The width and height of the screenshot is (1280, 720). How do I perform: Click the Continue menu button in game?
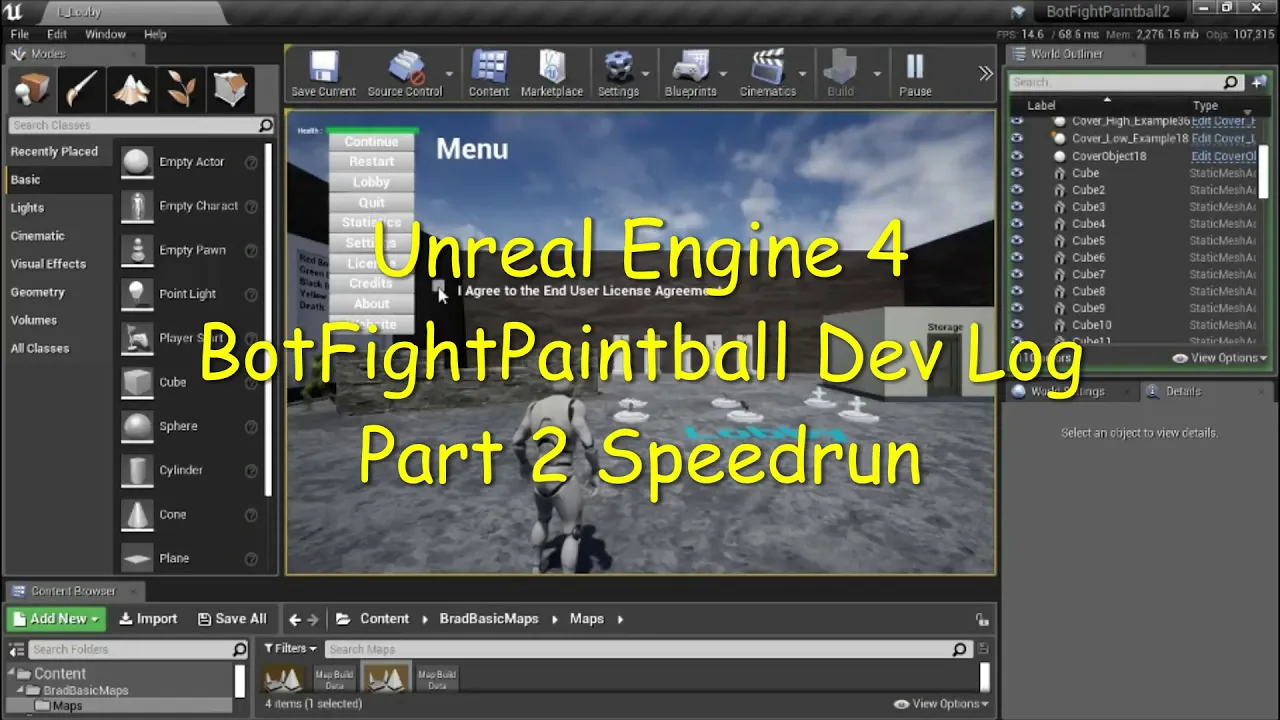click(371, 142)
